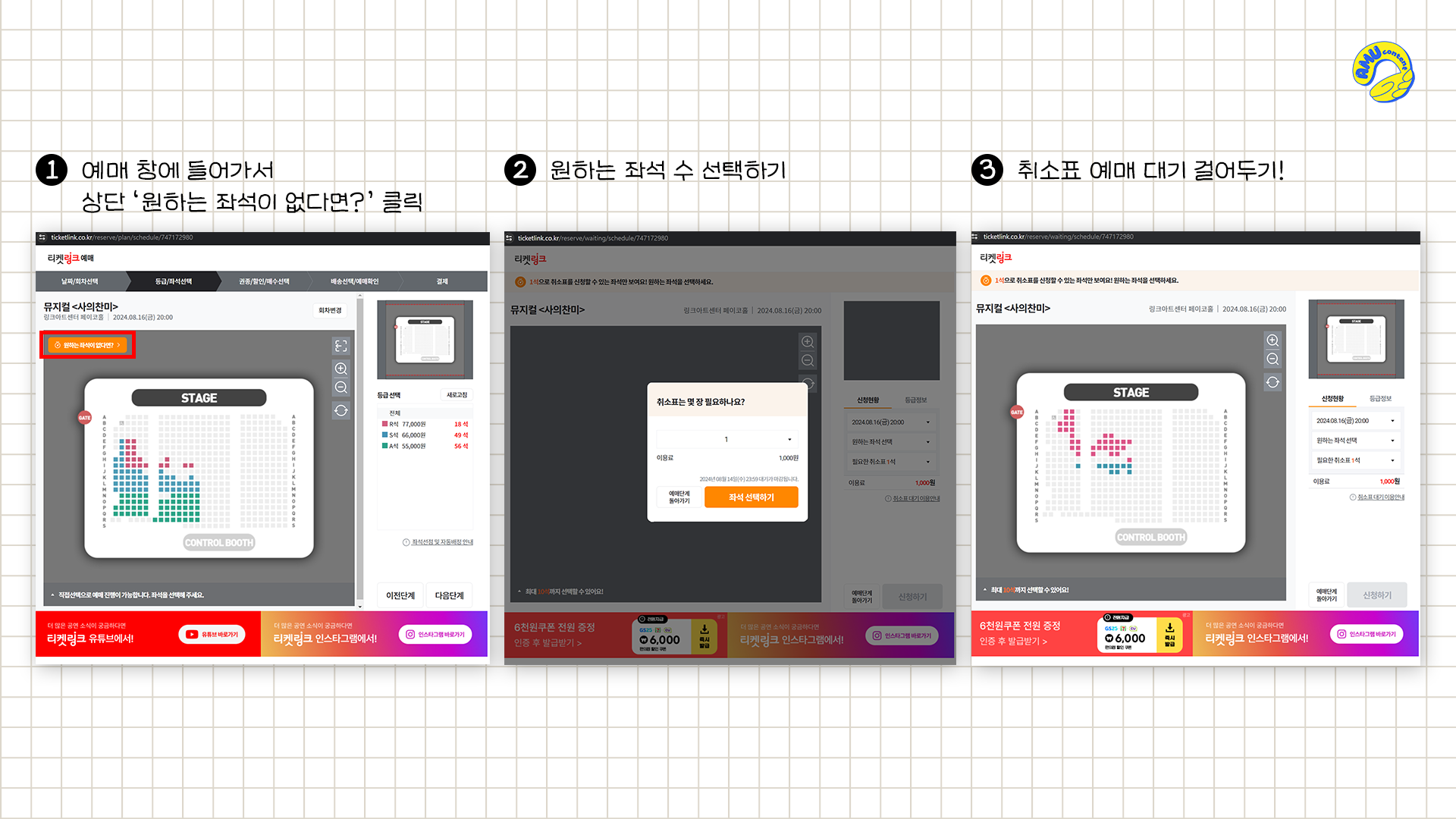Click the 취소표 대기 이용안내 link in third screenshot
The width and height of the screenshot is (1456, 819).
[x=1380, y=497]
